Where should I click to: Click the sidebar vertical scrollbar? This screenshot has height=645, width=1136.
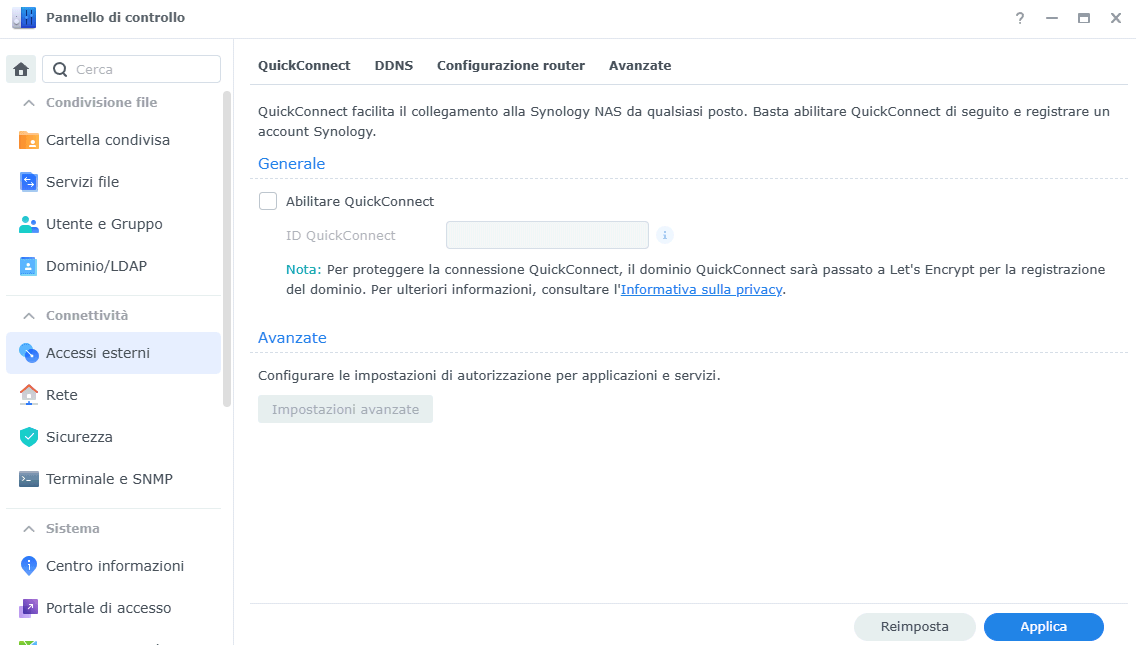click(x=227, y=249)
